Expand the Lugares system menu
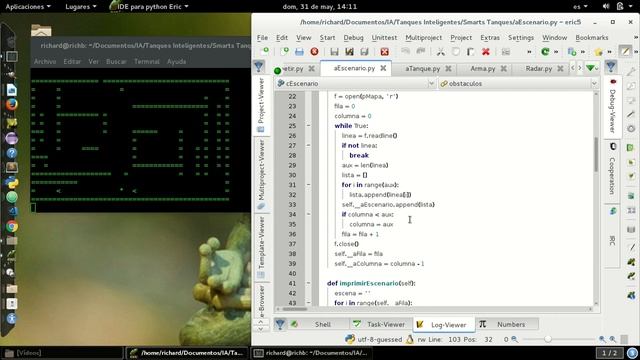640x360 pixels. pos(81,7)
